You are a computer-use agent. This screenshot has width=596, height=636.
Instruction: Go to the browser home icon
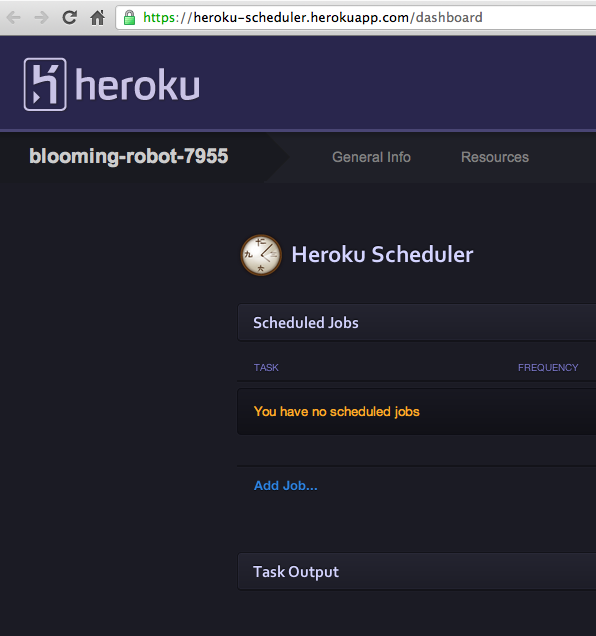click(x=97, y=17)
